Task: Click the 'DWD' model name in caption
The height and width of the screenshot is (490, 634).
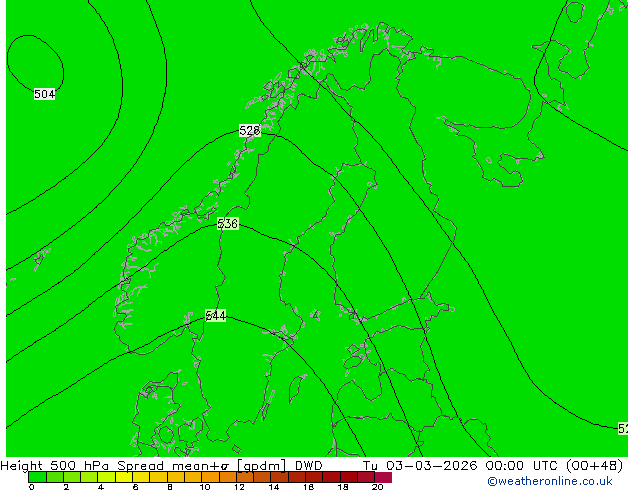Action: pyautogui.click(x=309, y=466)
